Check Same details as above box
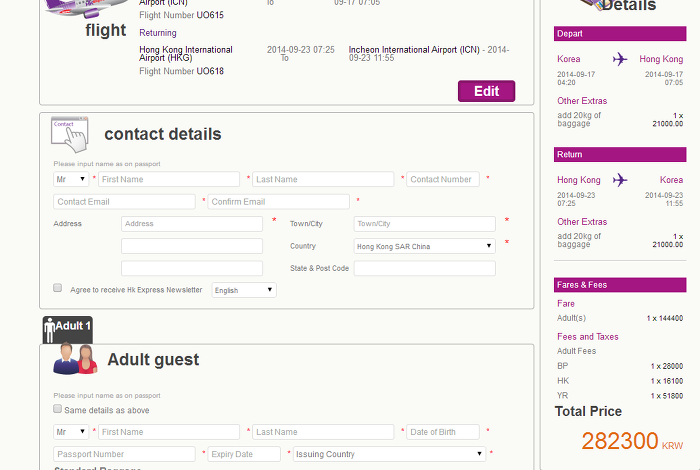Screen dimensions: 700x470 pyautogui.click(x=58, y=408)
